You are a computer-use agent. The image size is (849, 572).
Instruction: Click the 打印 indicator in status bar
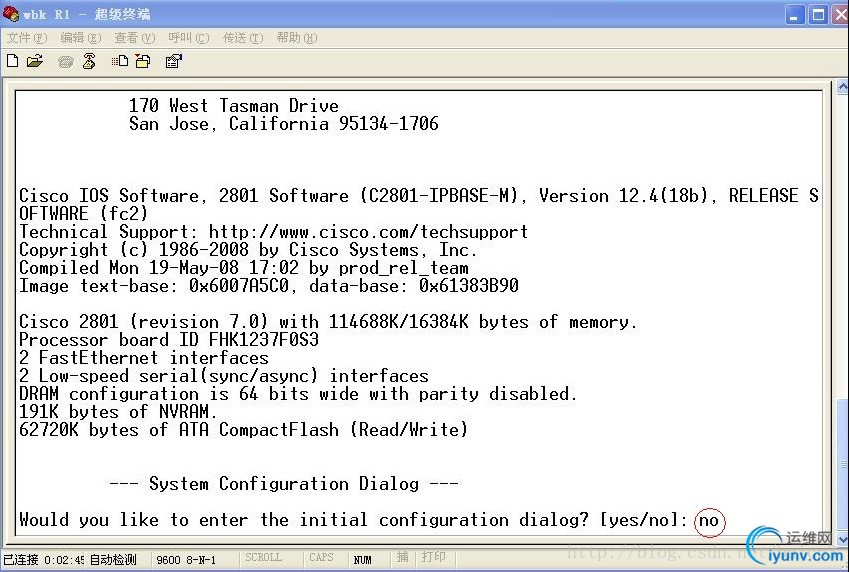(434, 558)
